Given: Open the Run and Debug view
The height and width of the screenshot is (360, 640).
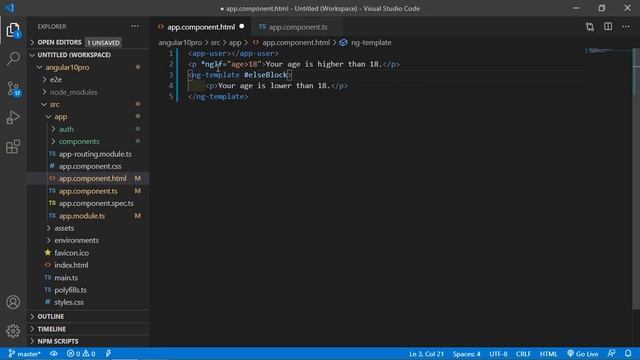Looking at the screenshot, I should pyautogui.click(x=13, y=118).
